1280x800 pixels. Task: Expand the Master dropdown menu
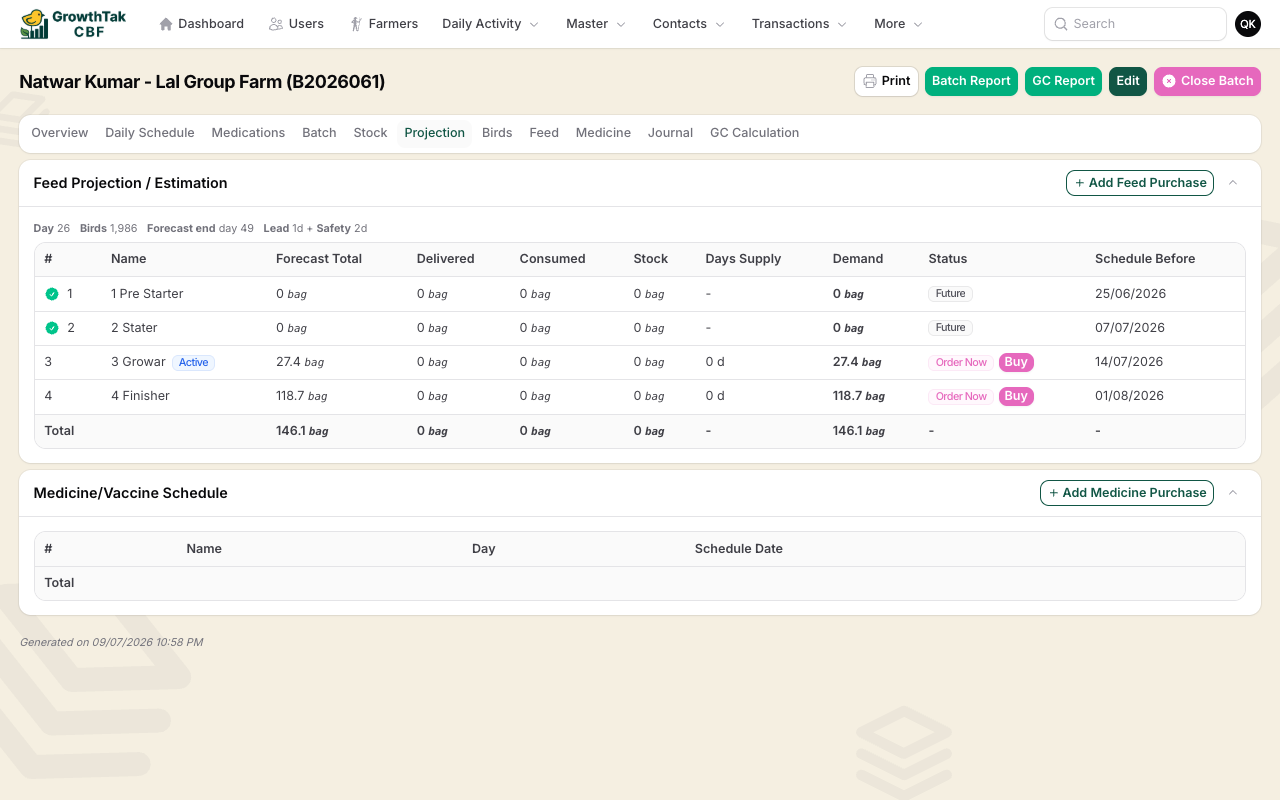(596, 24)
